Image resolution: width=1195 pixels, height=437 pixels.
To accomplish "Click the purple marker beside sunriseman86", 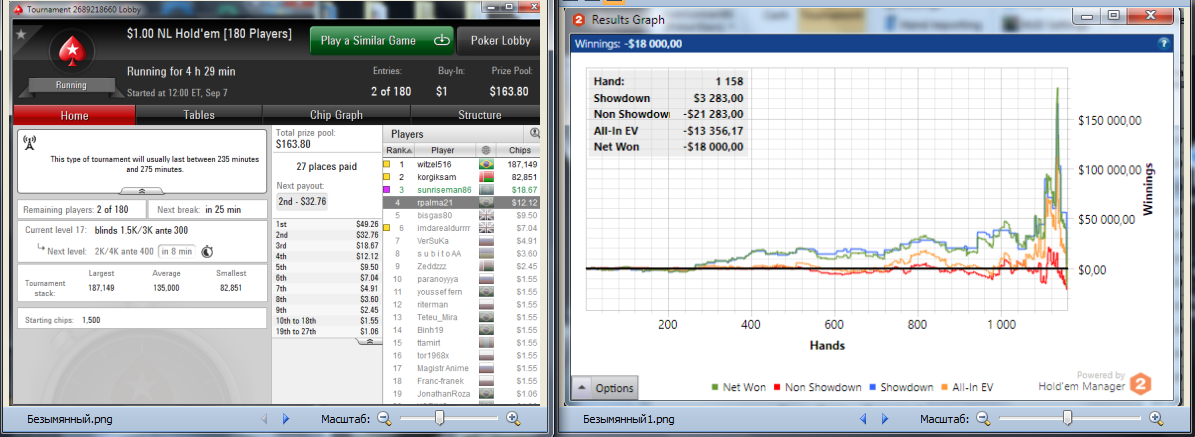I will [x=387, y=189].
